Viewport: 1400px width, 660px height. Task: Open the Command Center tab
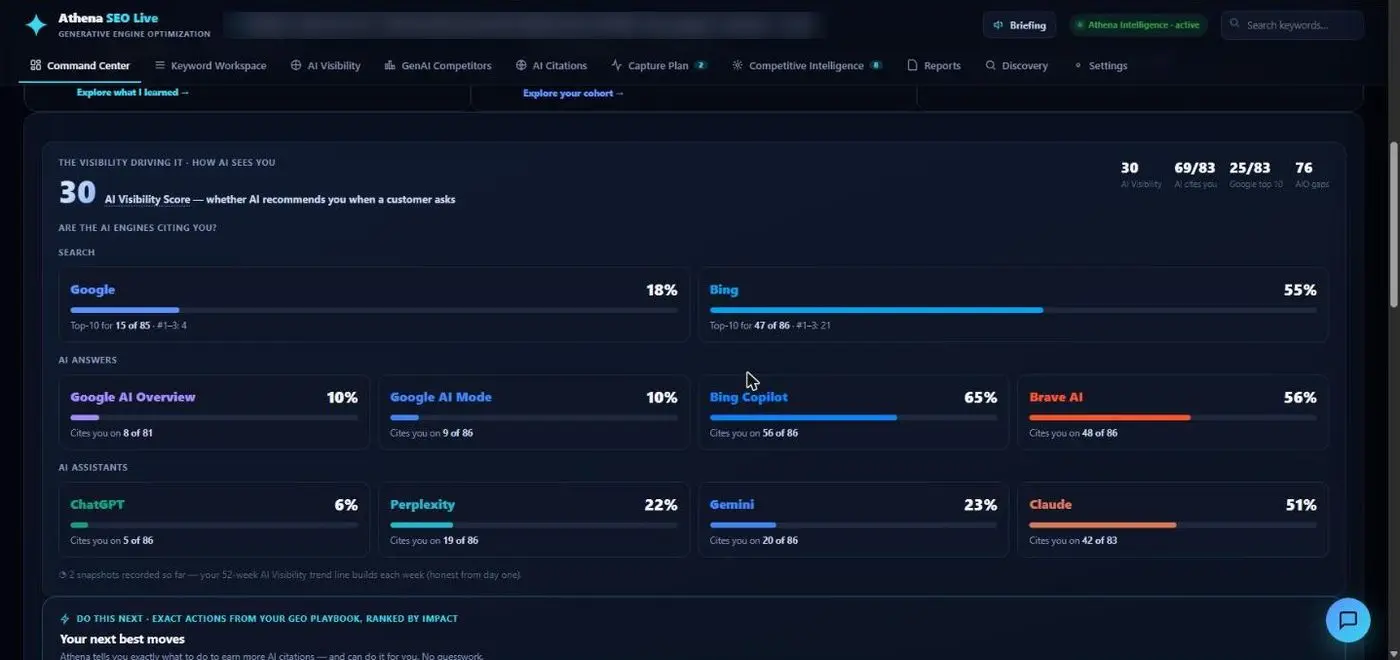click(80, 66)
